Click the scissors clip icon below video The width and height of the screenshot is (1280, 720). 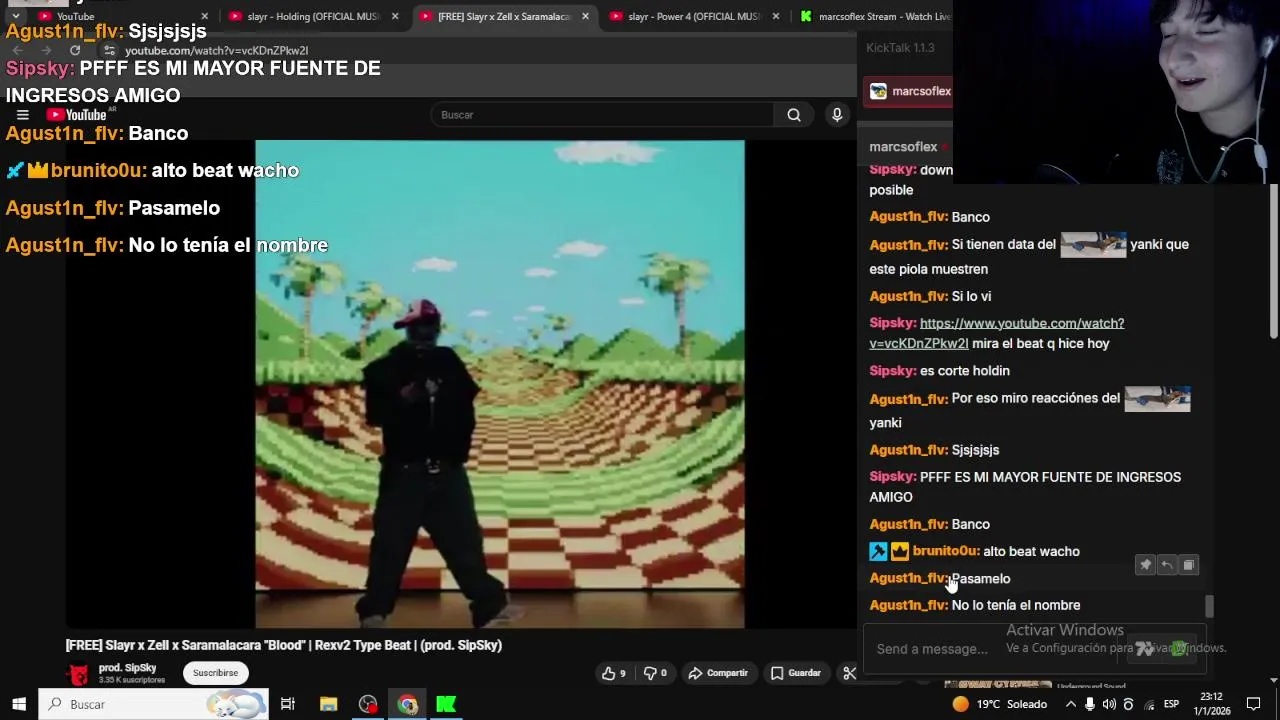click(x=849, y=673)
